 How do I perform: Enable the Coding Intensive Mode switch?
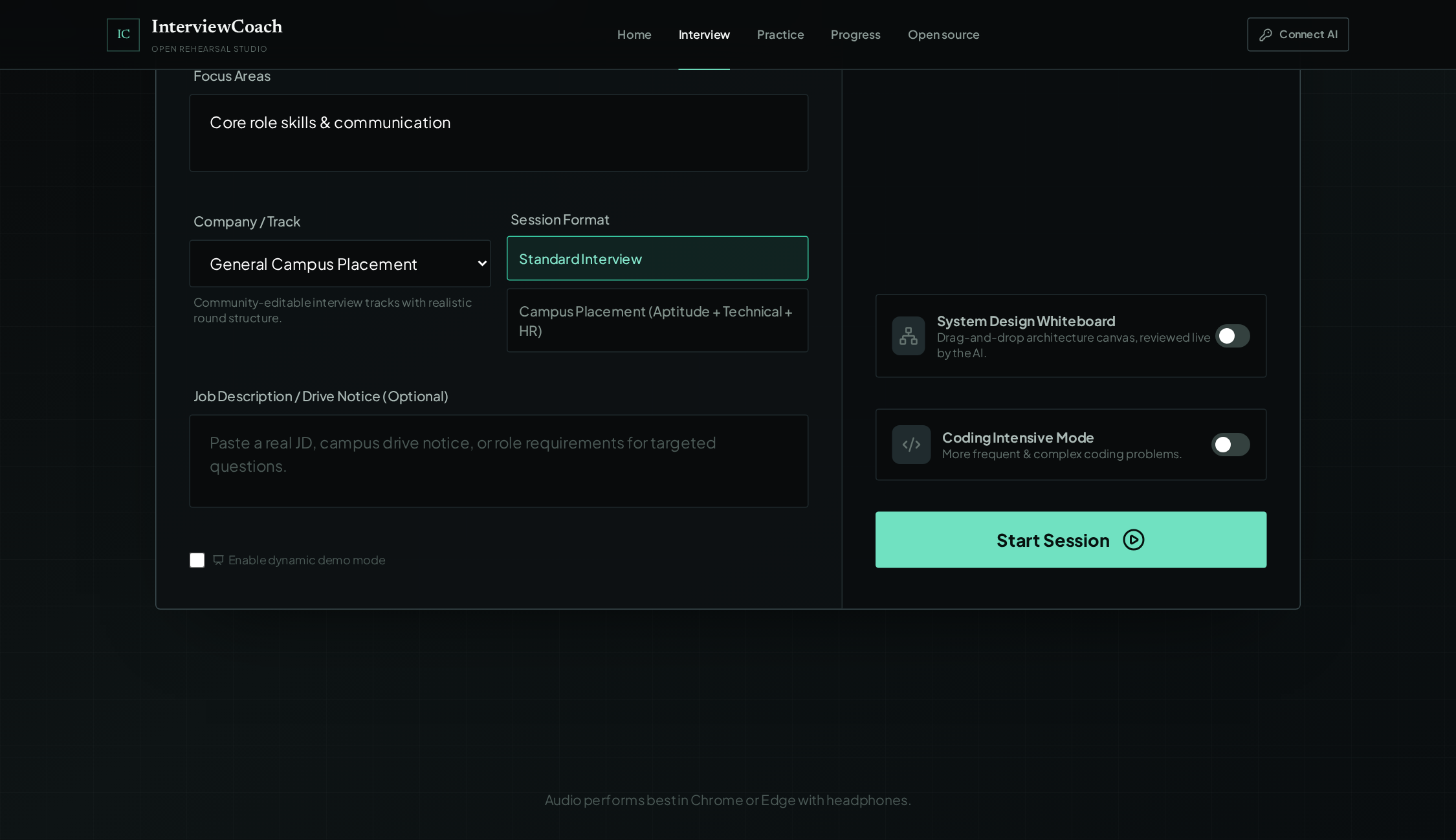coord(1230,445)
